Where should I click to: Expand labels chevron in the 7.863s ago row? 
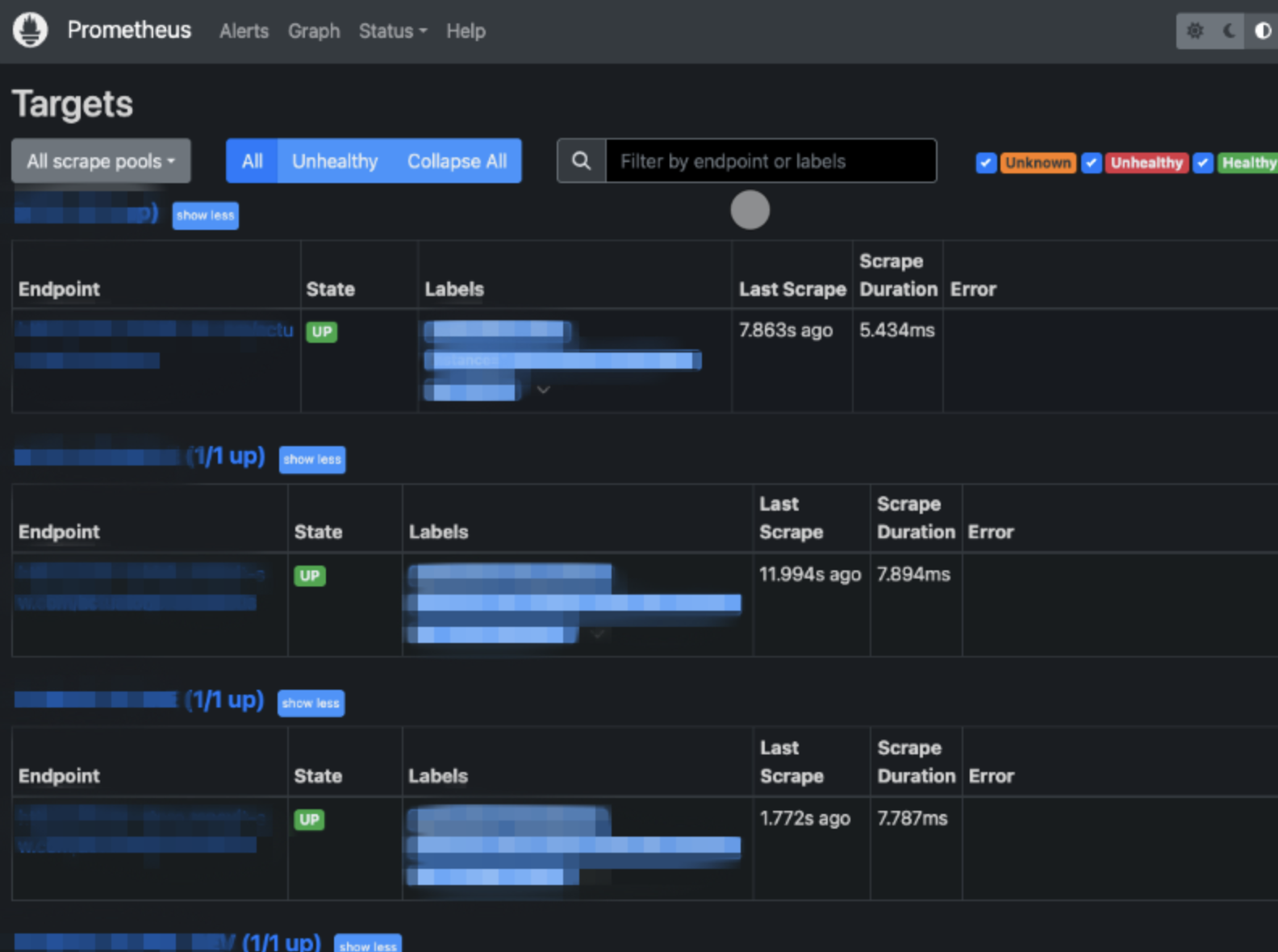click(x=544, y=390)
